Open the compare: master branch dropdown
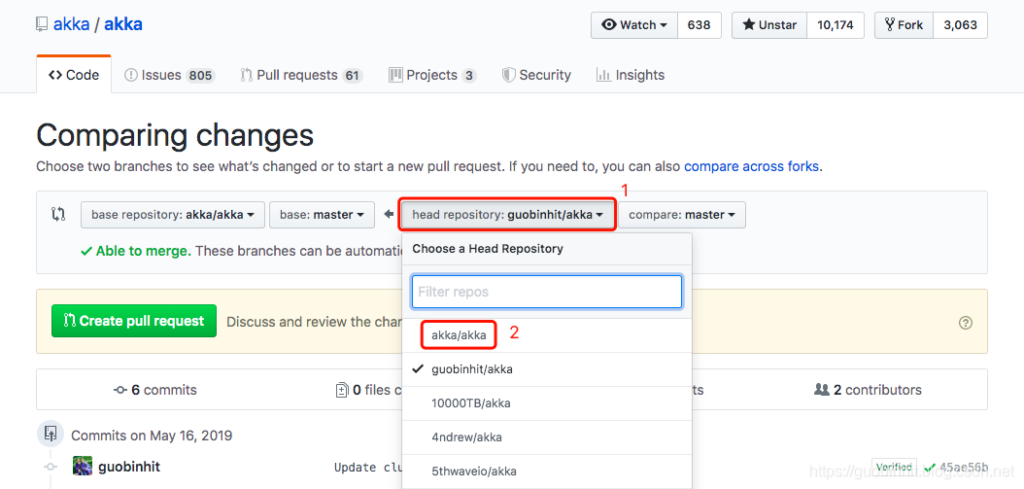Image resolution: width=1024 pixels, height=489 pixels. (x=682, y=215)
